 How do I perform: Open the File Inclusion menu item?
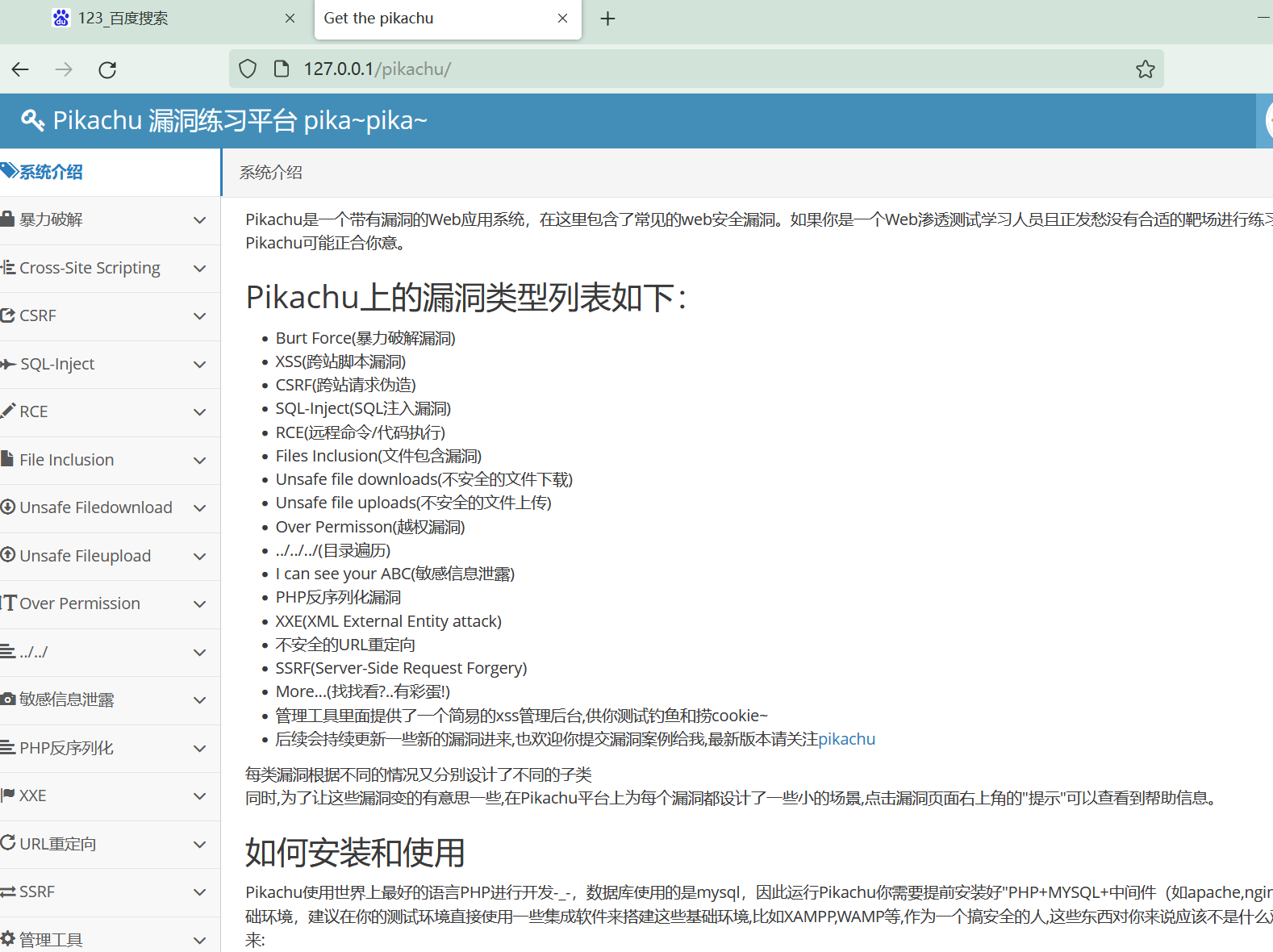110,461
